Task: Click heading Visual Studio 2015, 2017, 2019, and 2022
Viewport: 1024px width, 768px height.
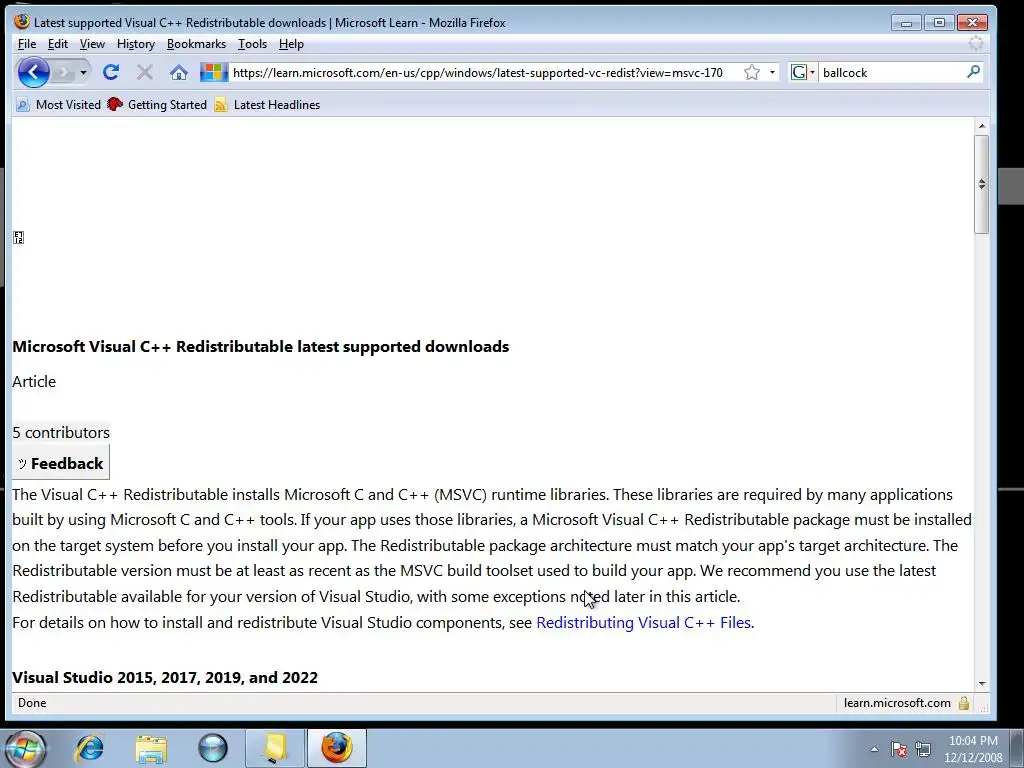Action: [165, 677]
